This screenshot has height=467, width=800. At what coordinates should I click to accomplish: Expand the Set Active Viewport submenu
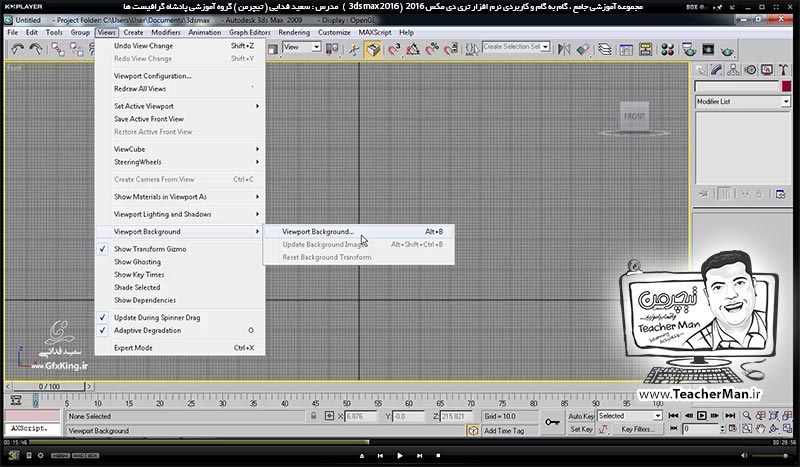point(181,106)
